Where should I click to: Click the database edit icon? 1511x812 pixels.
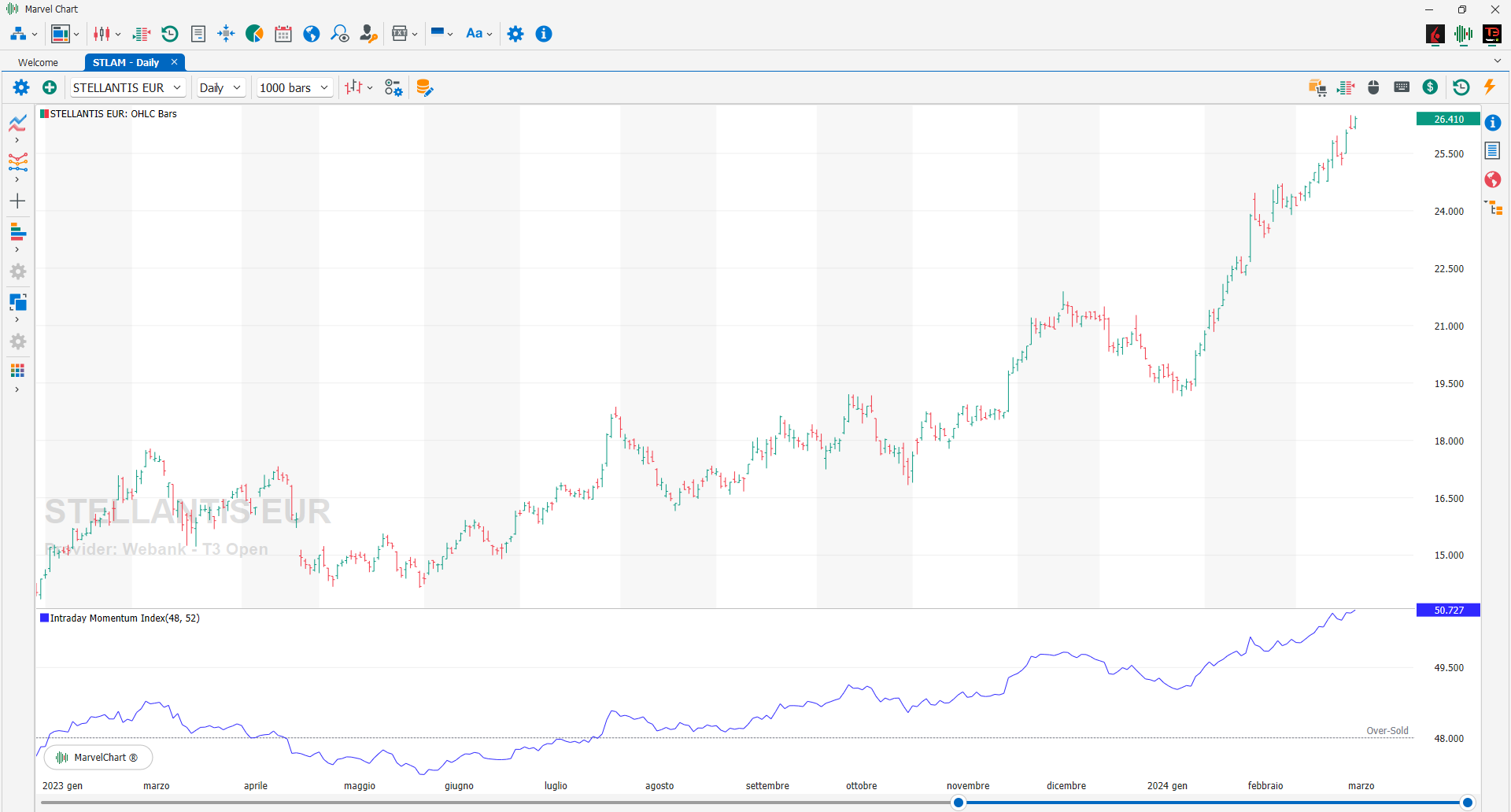[x=424, y=87]
